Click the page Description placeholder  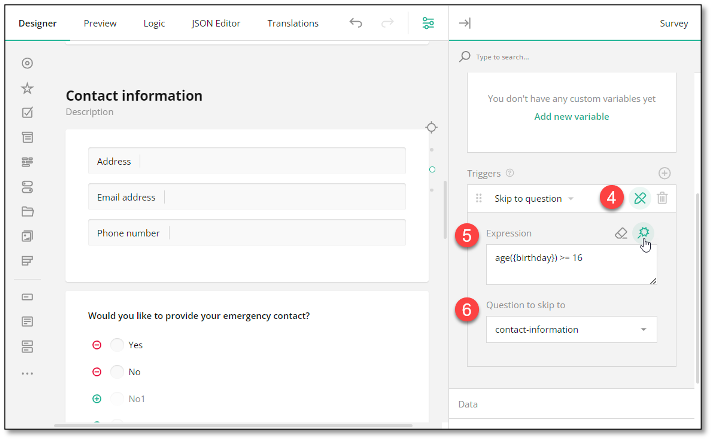click(x=89, y=112)
